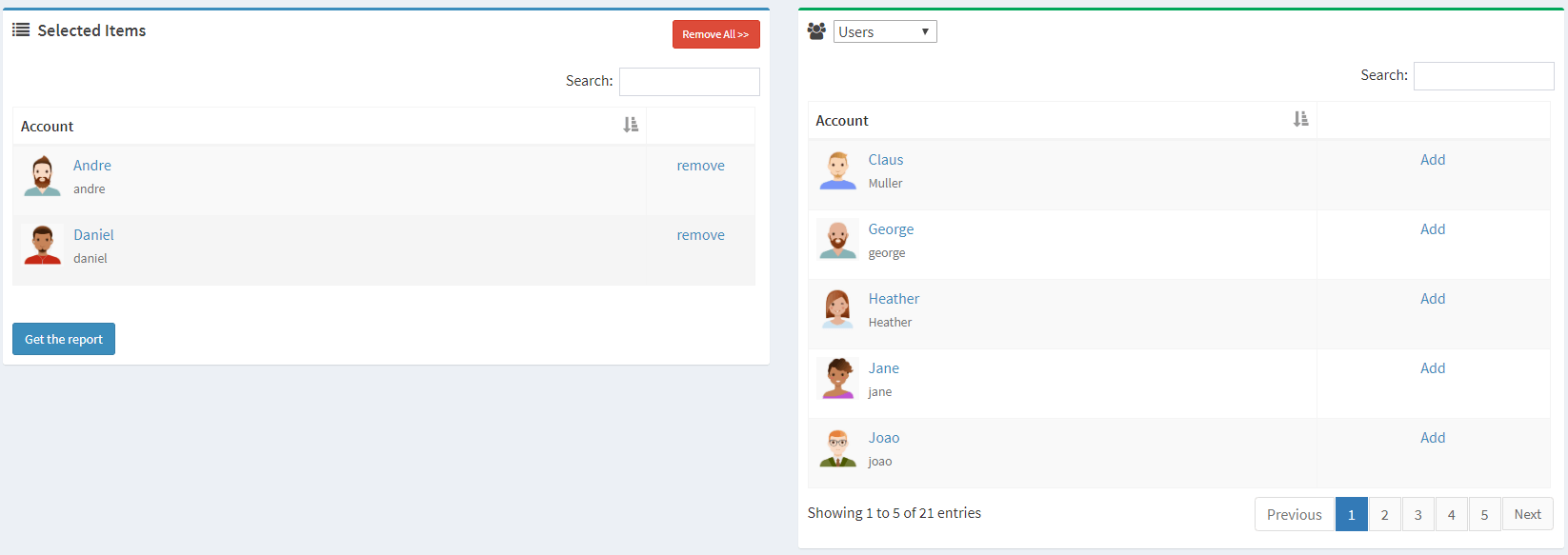Go to the Previous page
The height and width of the screenshot is (555, 1568).
[1295, 514]
